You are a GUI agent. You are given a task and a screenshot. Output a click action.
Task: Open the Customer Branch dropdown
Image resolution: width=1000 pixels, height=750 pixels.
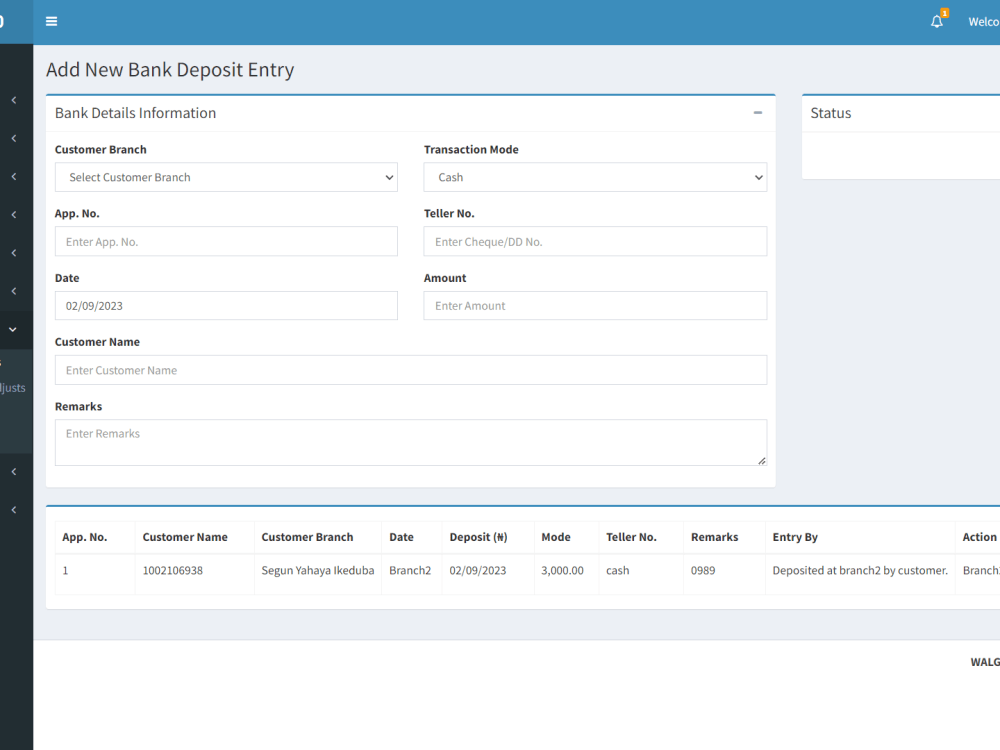click(226, 177)
